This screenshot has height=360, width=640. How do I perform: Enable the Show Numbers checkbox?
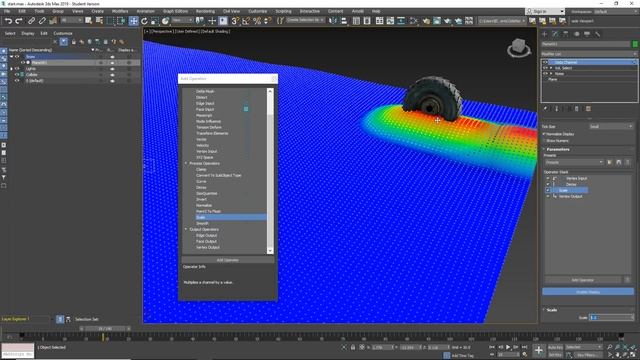[544, 141]
